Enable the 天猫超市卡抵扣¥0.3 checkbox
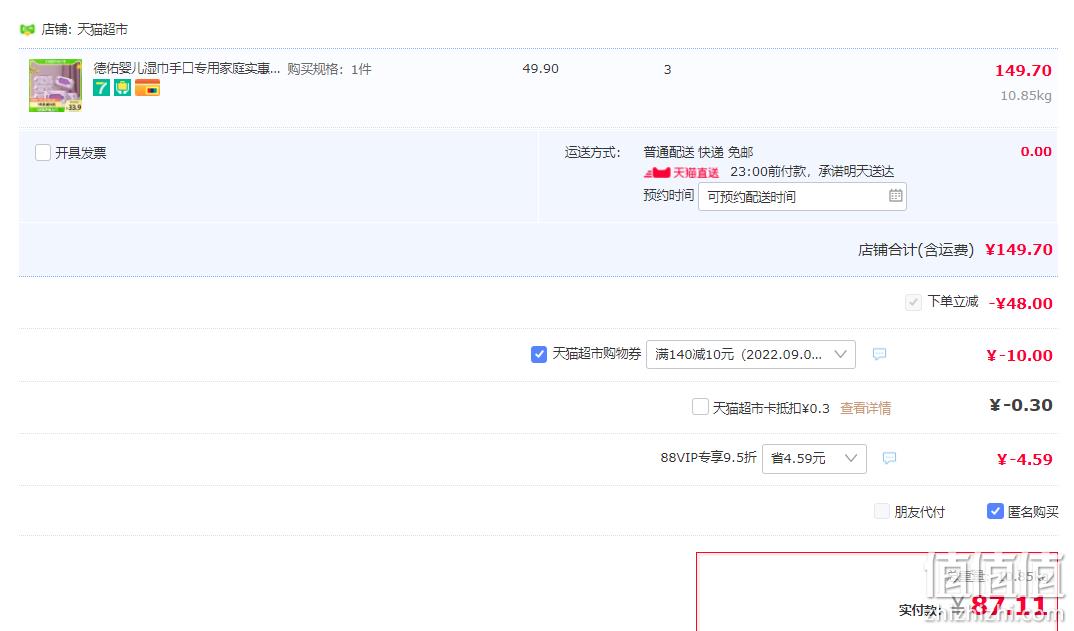 point(700,407)
